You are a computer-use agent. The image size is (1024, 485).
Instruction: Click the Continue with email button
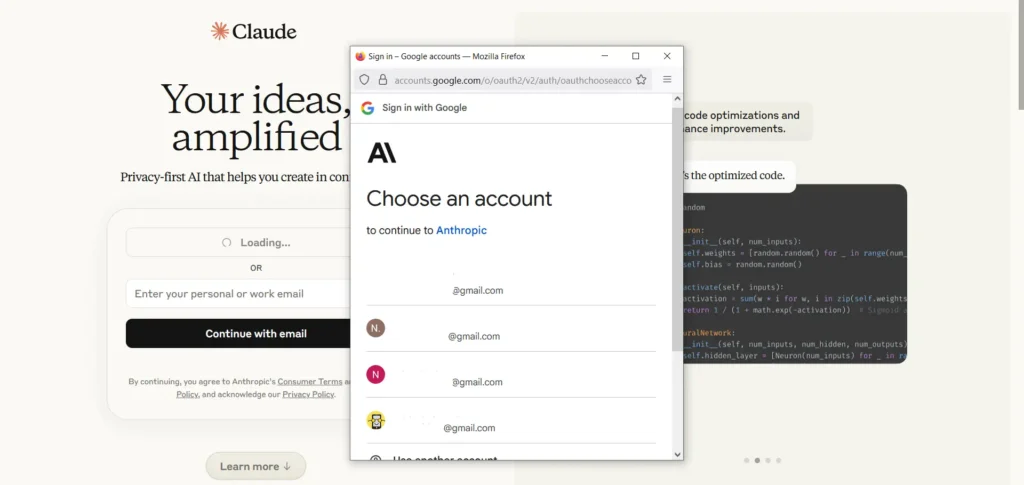(238, 334)
